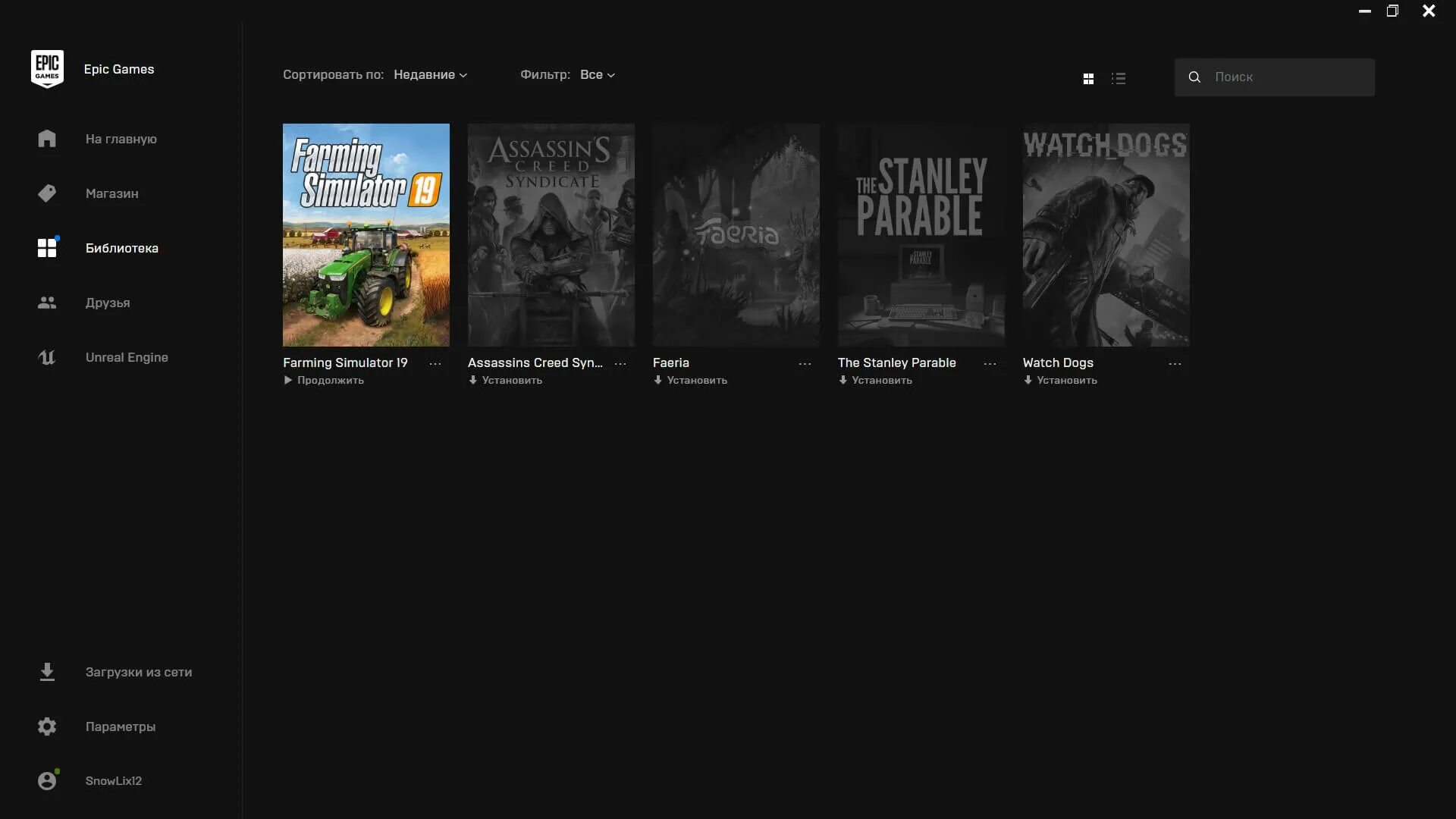Open the Магазин section
Image resolution: width=1456 pixels, height=819 pixels.
click(x=111, y=193)
